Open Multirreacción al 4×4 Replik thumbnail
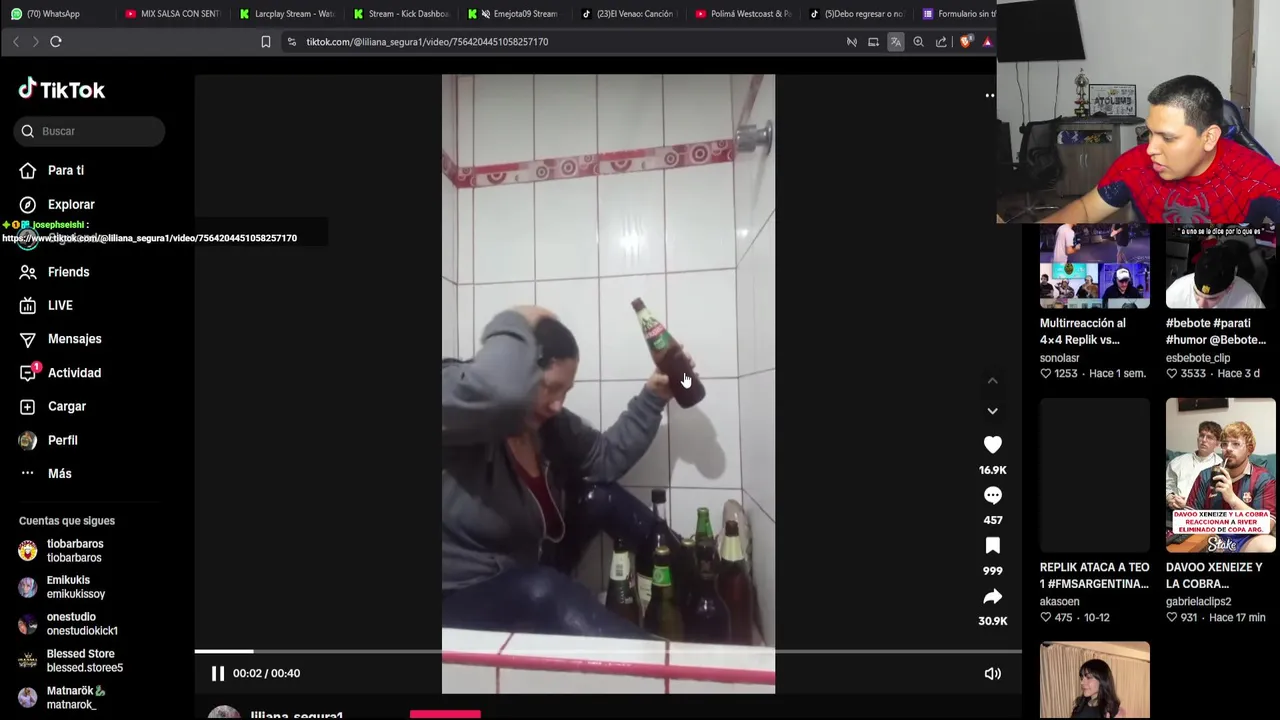1280x720 pixels. click(1094, 266)
